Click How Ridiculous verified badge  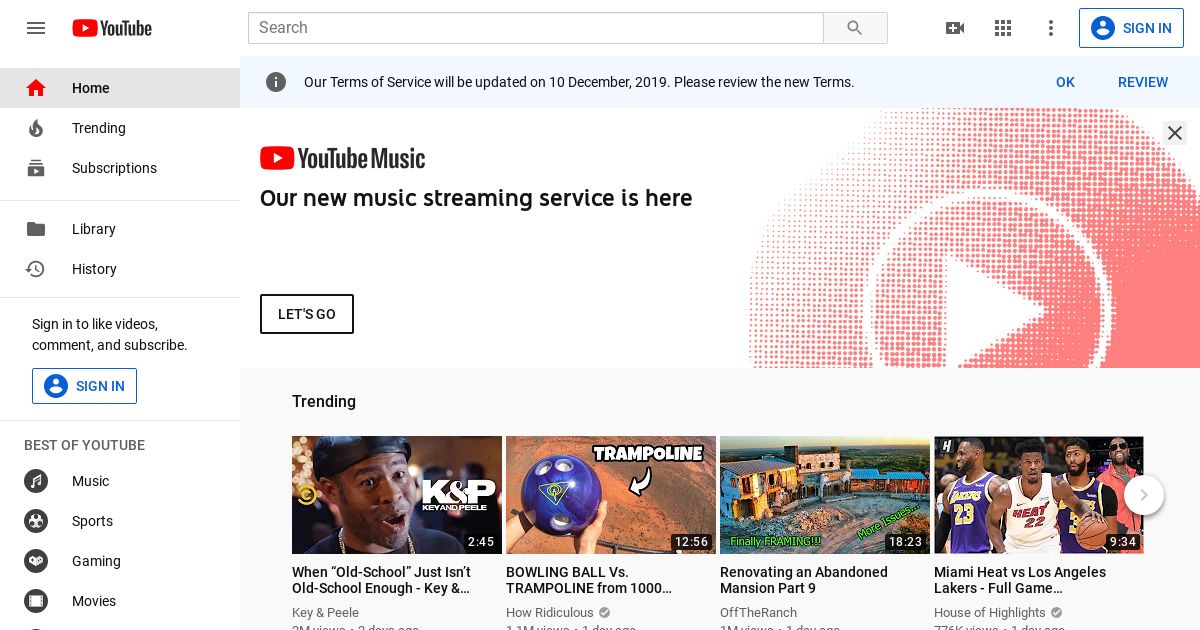[604, 613]
